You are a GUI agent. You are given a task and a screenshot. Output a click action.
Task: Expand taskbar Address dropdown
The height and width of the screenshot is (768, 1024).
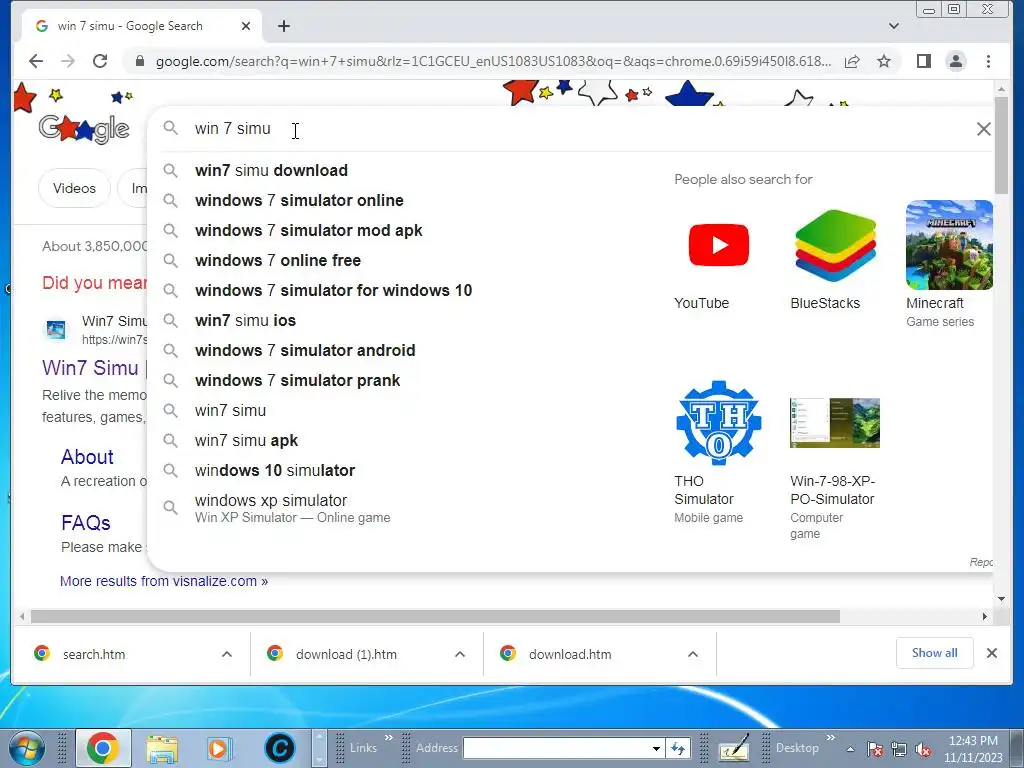coord(656,748)
